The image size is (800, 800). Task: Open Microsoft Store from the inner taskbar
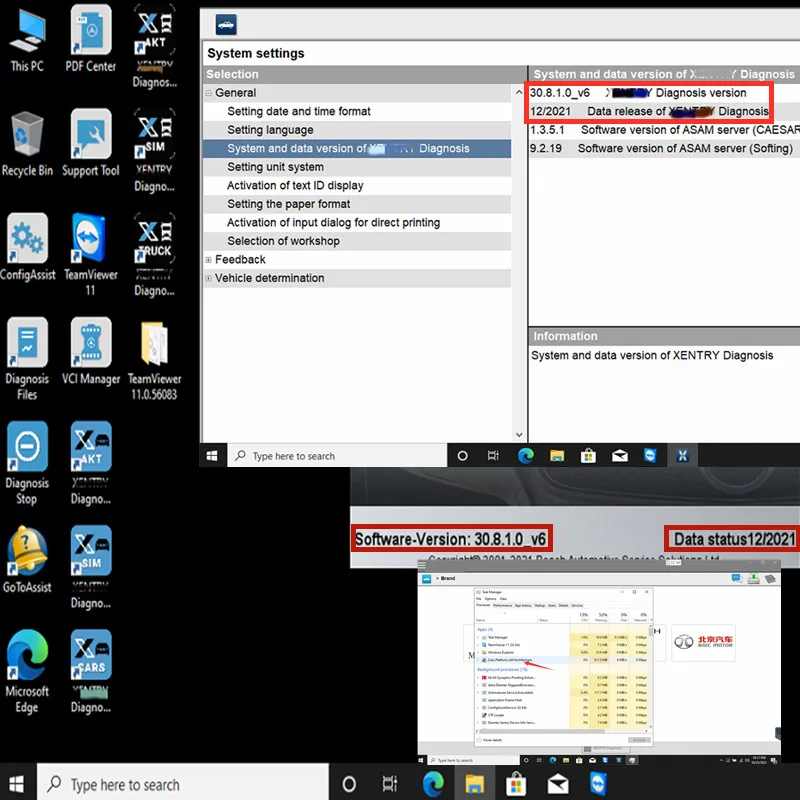coord(588,456)
